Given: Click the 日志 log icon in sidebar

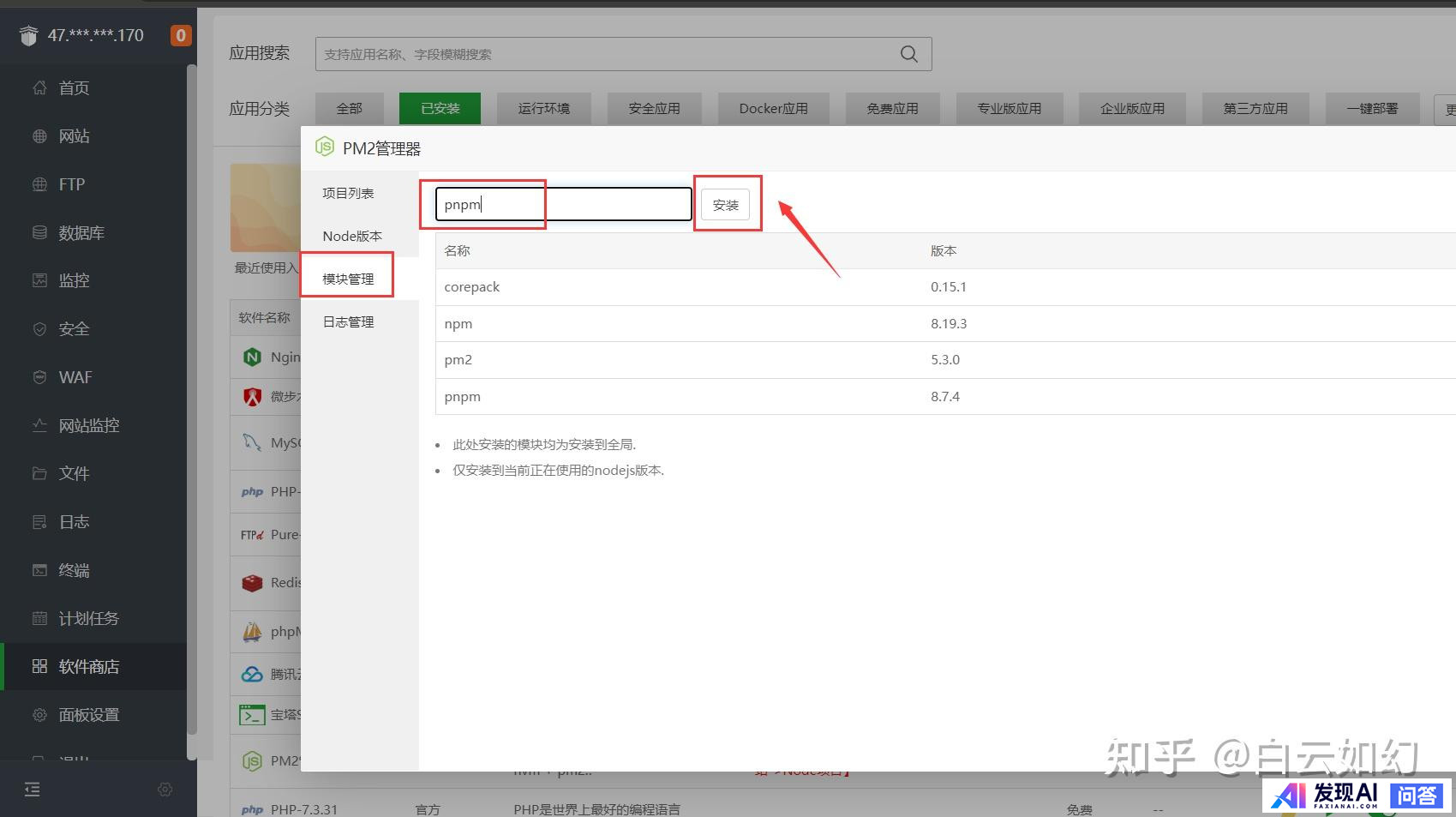Looking at the screenshot, I should [x=39, y=522].
